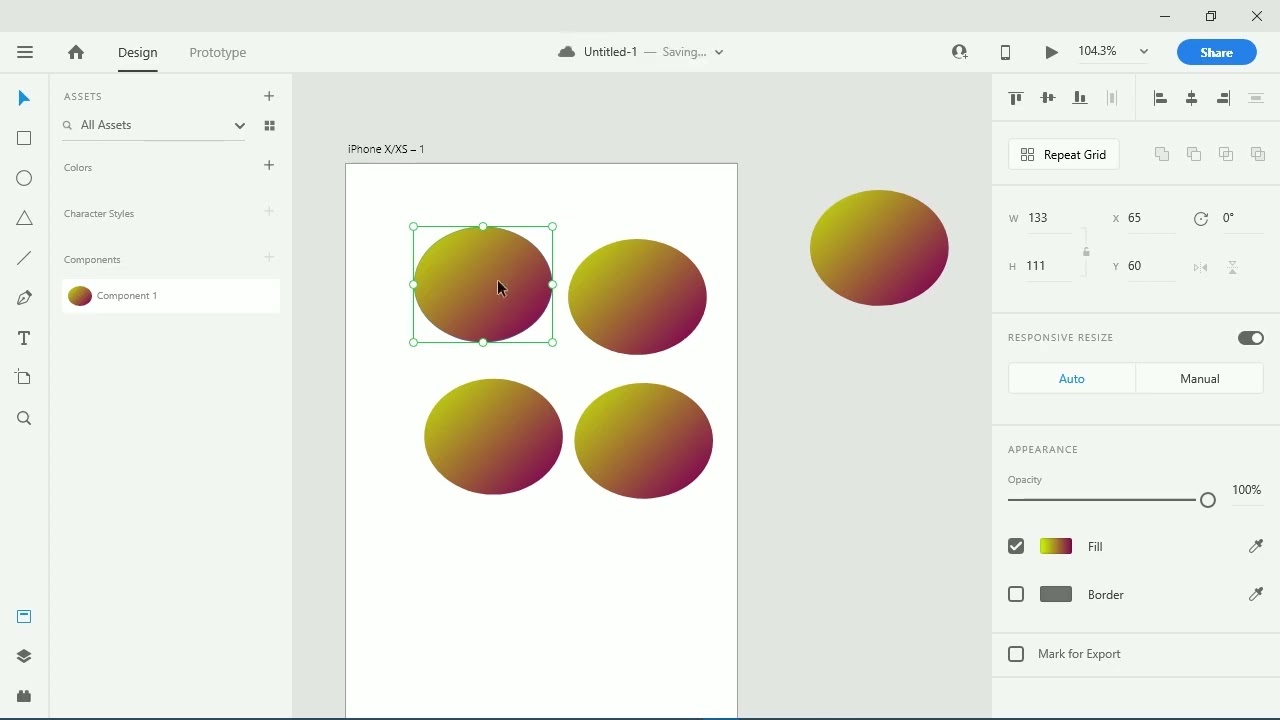The height and width of the screenshot is (720, 1280).
Task: Toggle the aspect ratio lock
Action: click(1086, 251)
